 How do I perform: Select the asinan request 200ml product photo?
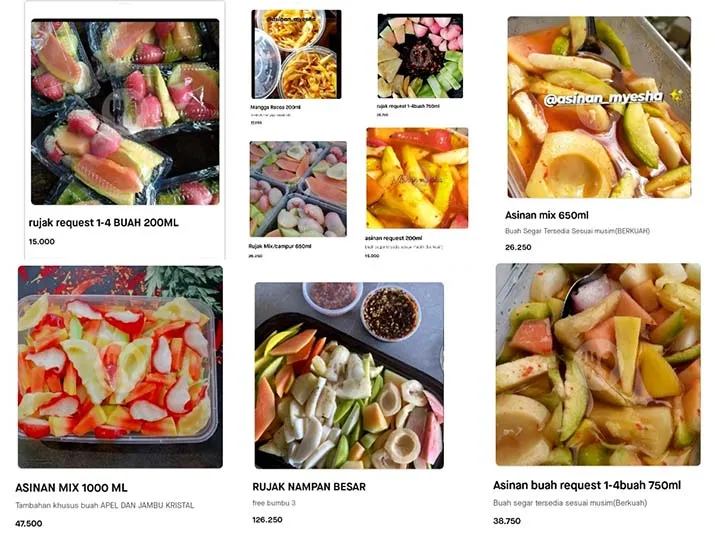point(417,178)
